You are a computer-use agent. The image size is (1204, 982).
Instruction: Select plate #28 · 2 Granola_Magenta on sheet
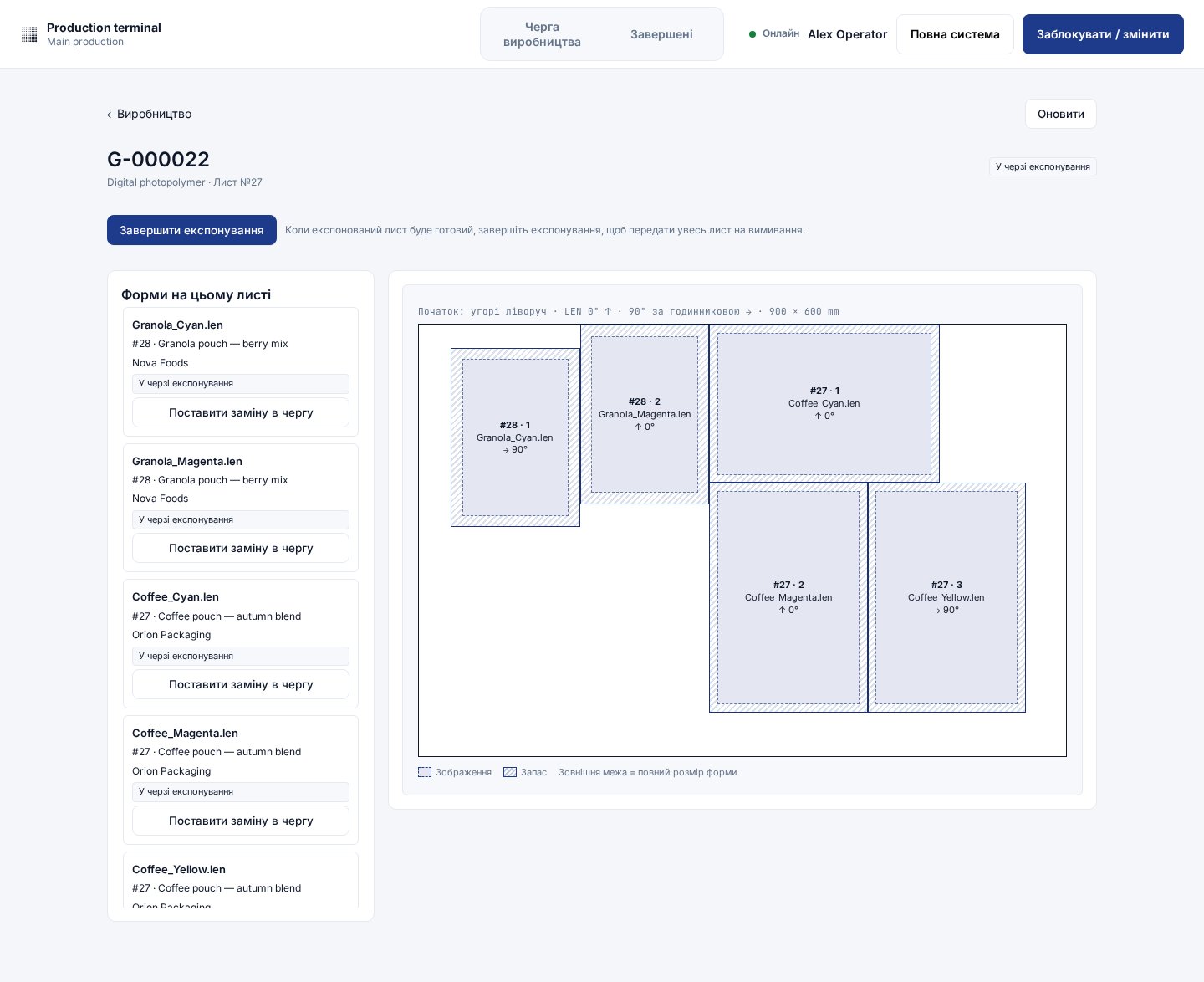(x=645, y=414)
